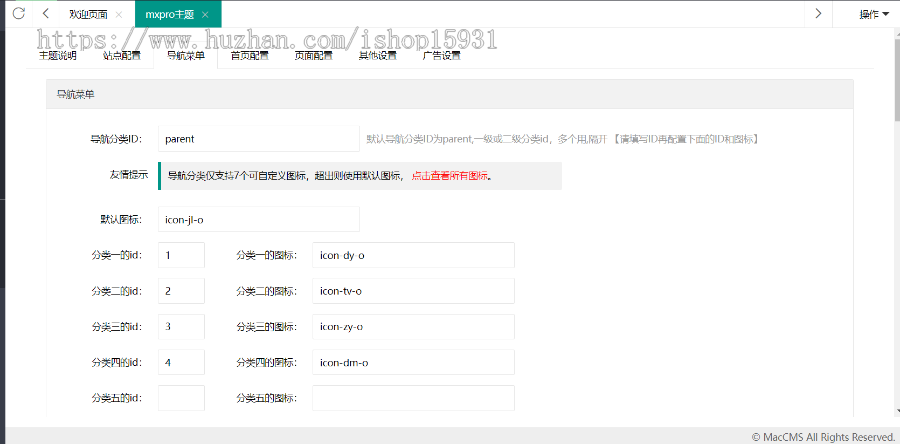Select the 导航菜单 tab
Viewport: 900px width, 444px height.
(185, 56)
